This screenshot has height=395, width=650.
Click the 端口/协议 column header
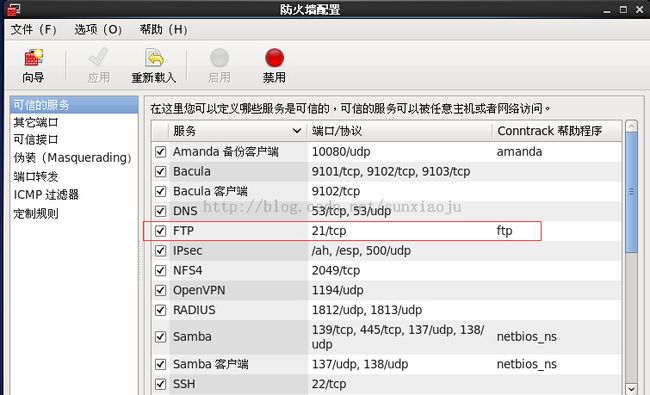[400, 131]
